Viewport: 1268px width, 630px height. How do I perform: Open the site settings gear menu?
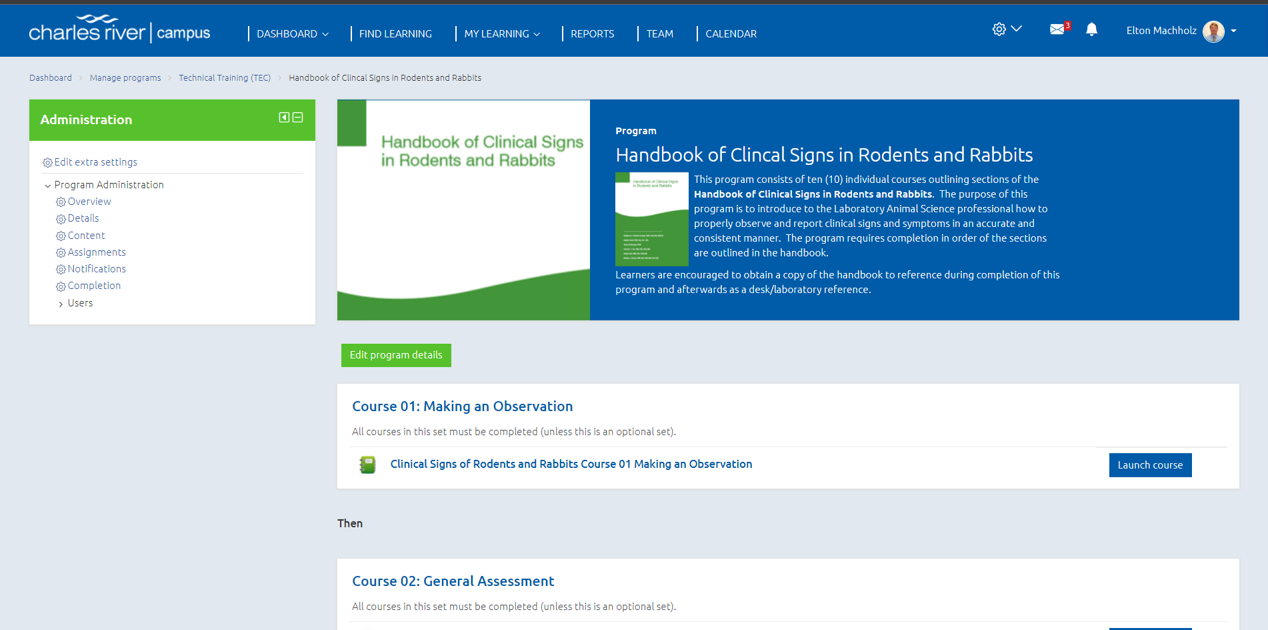coord(1006,30)
